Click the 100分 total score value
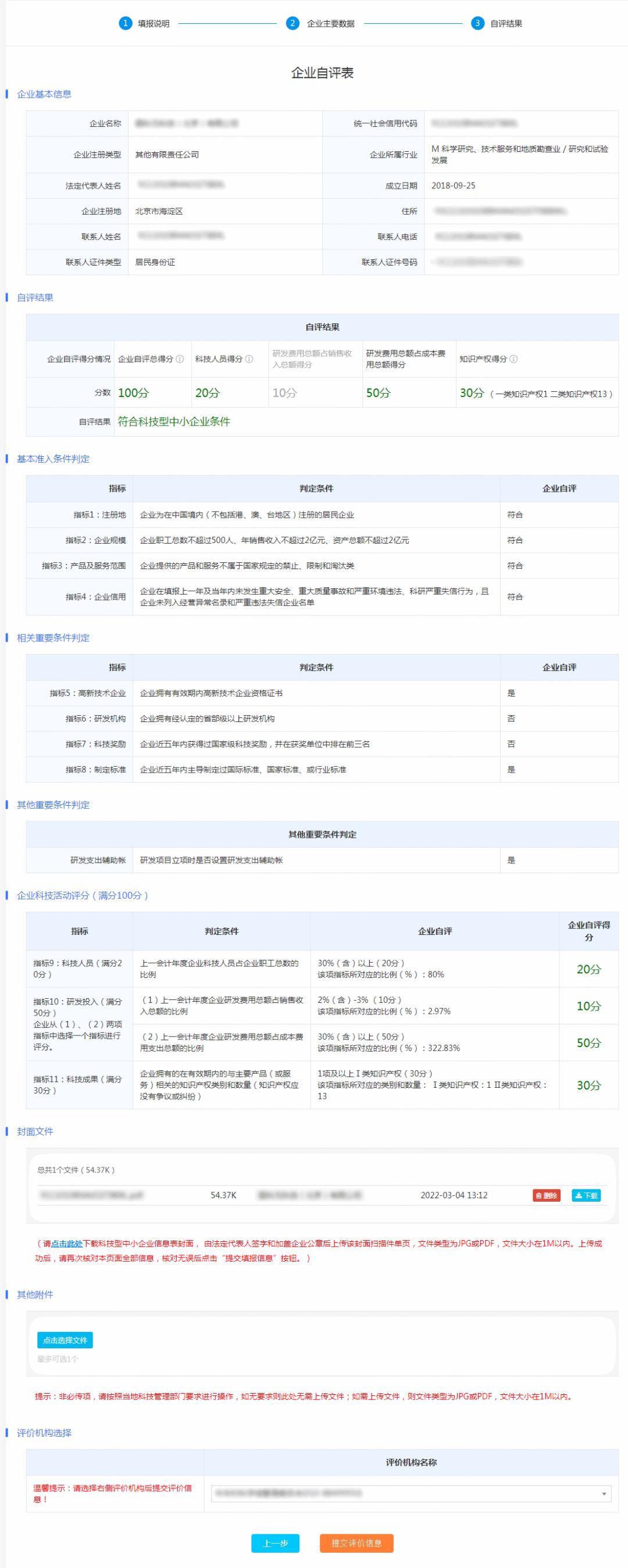The image size is (628, 1568). pos(133,393)
